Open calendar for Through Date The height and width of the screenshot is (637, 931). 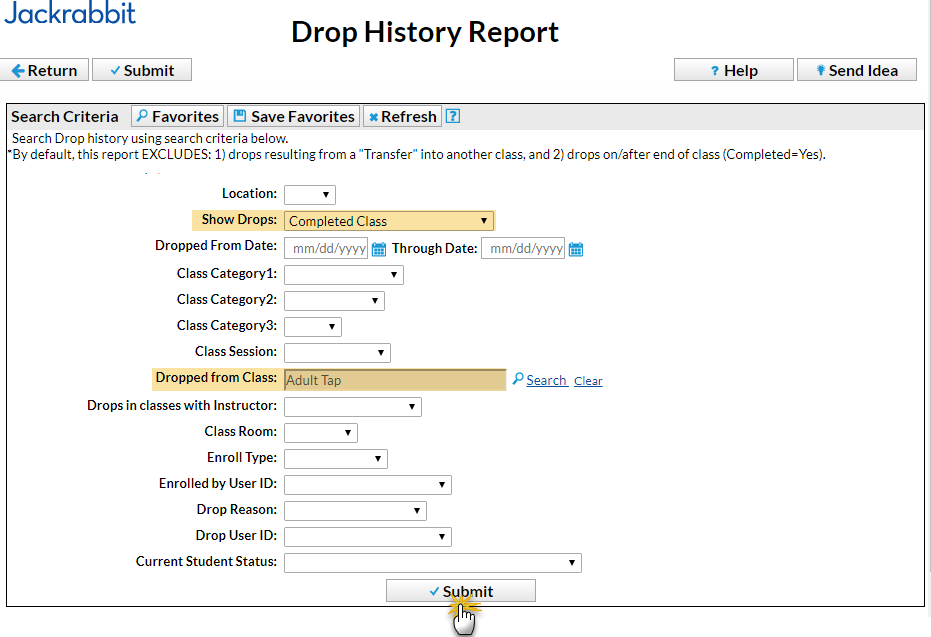576,249
